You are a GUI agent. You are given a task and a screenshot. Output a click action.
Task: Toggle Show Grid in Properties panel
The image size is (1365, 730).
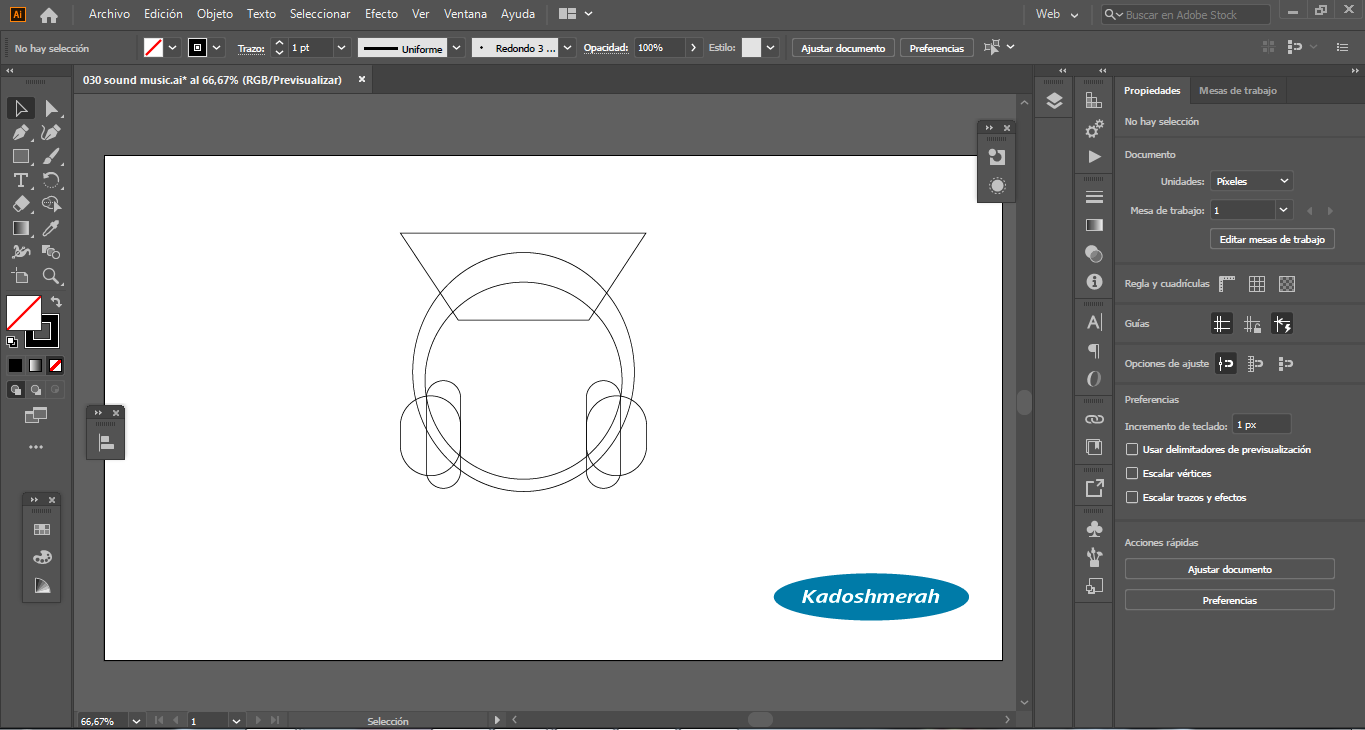pyautogui.click(x=1257, y=284)
